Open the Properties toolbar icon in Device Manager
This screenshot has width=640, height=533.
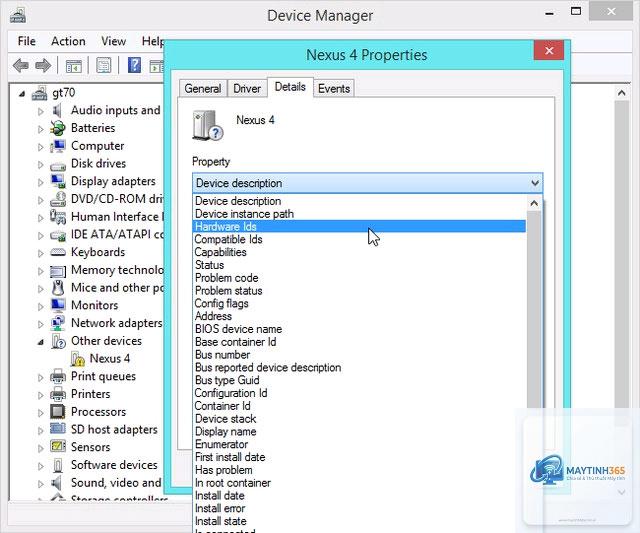pos(103,65)
